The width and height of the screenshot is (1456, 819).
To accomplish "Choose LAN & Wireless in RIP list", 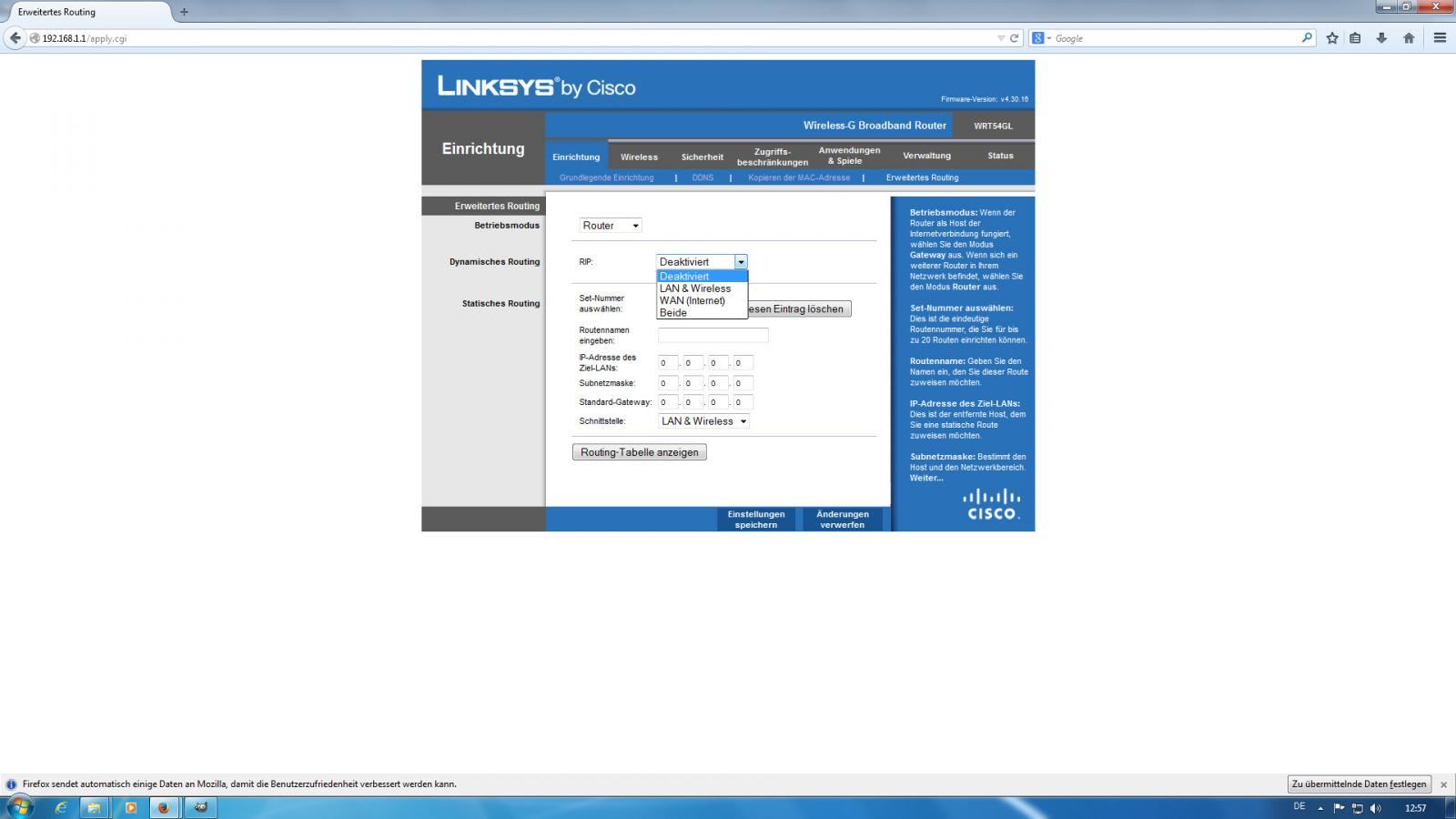I will coord(702,288).
